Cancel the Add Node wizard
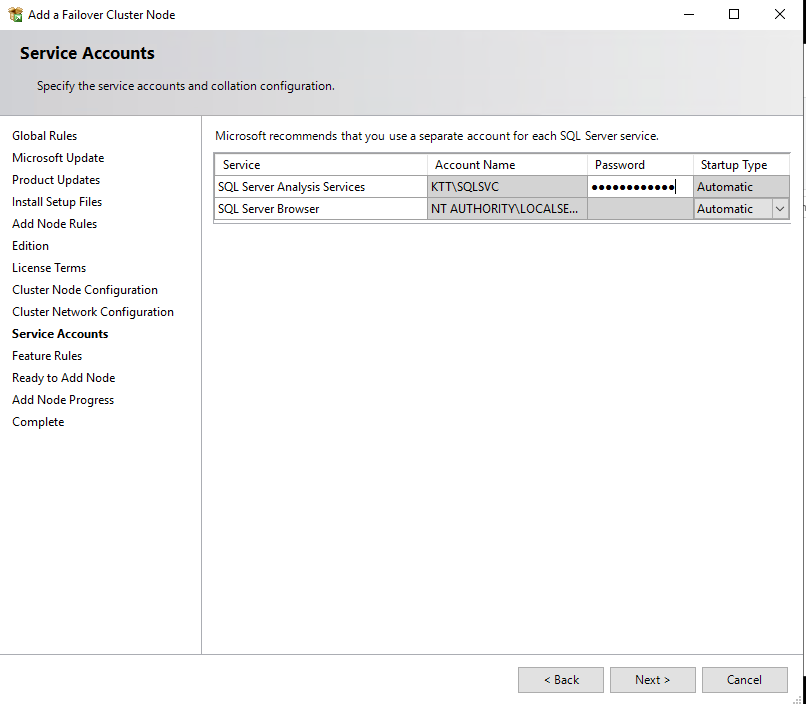Viewport: 806px width, 704px height. tap(744, 679)
